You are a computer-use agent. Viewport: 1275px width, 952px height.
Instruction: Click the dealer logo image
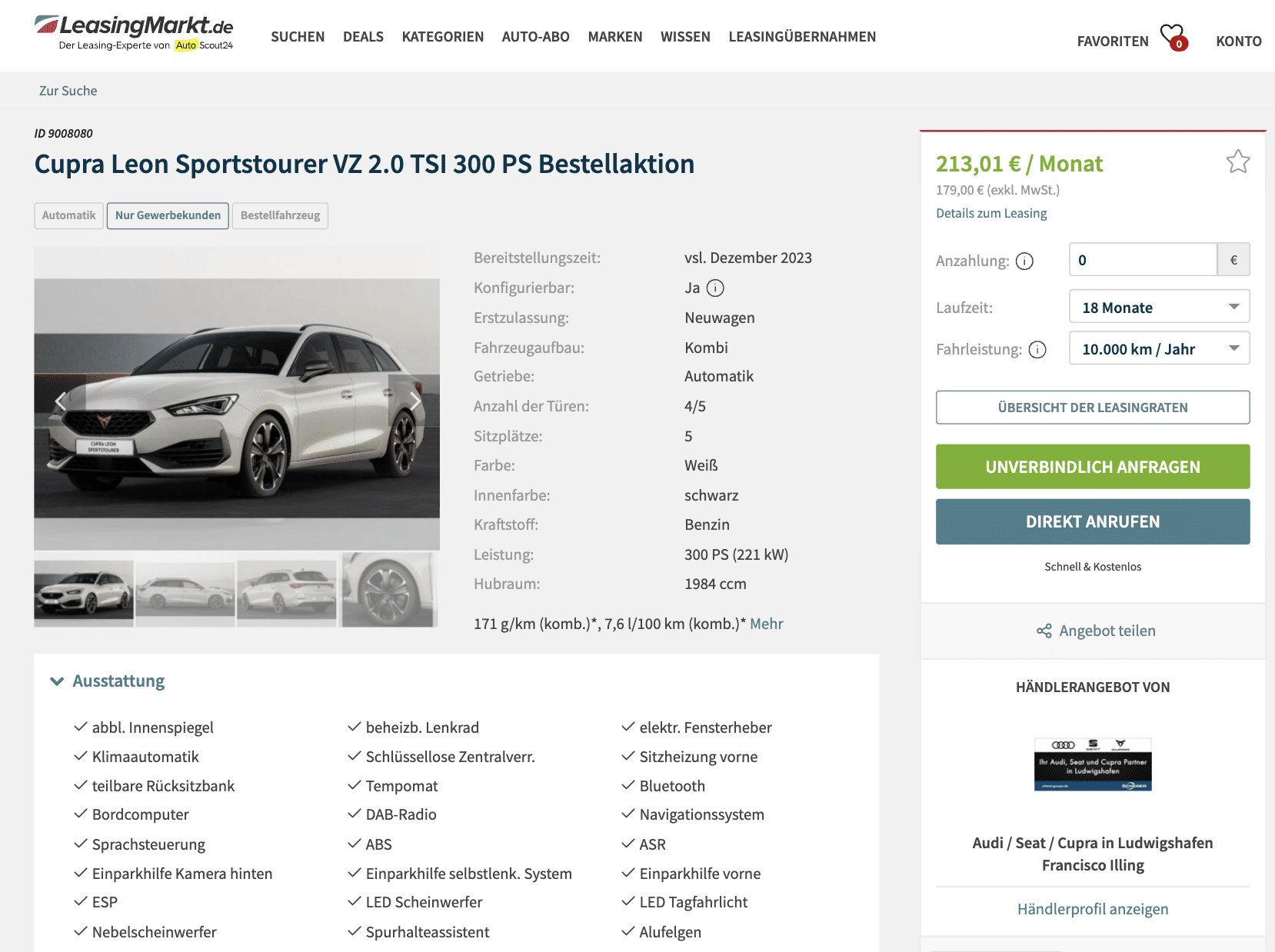[1093, 764]
